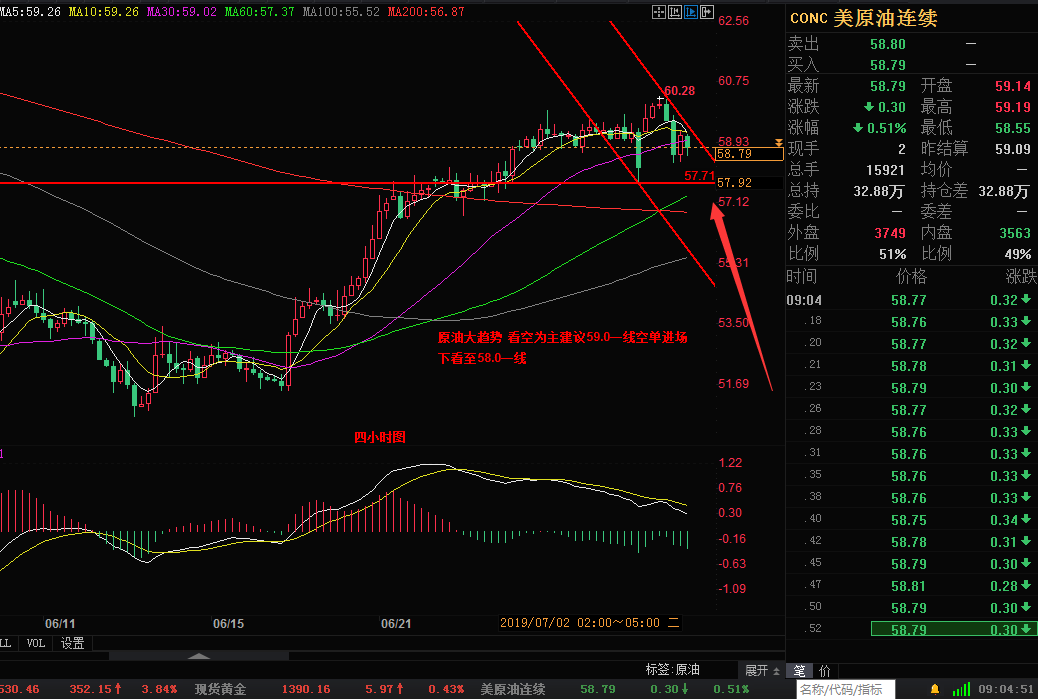Click the 62.56 price axis label
The width and height of the screenshot is (1038, 699).
pos(733,21)
